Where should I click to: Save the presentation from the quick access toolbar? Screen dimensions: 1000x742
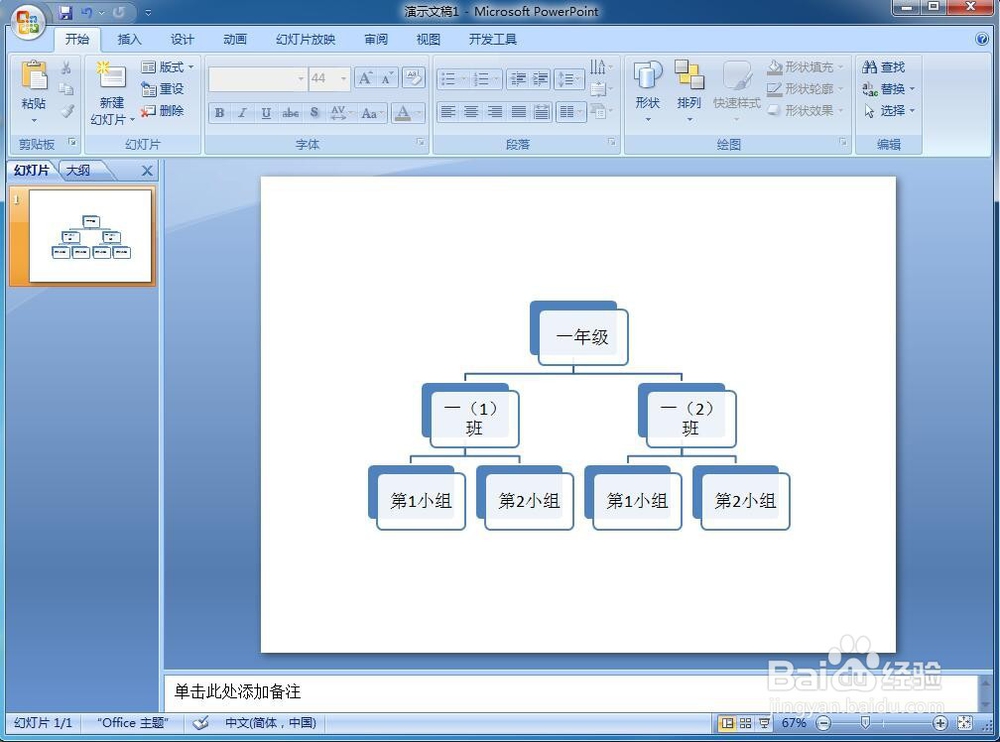pos(65,12)
